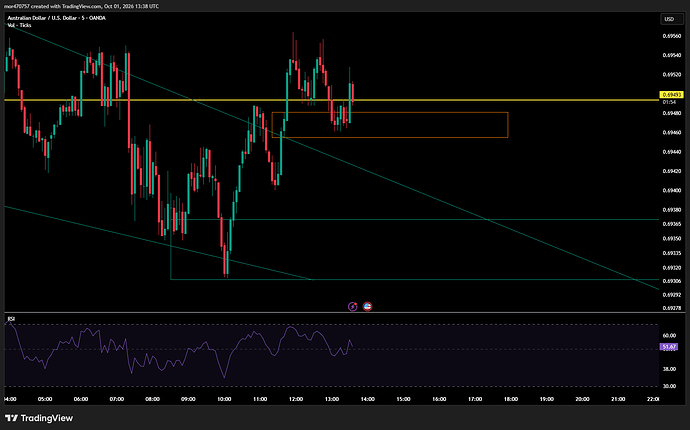Click the 30.00 RSI scale label
The image size is (690, 430).
(669, 386)
